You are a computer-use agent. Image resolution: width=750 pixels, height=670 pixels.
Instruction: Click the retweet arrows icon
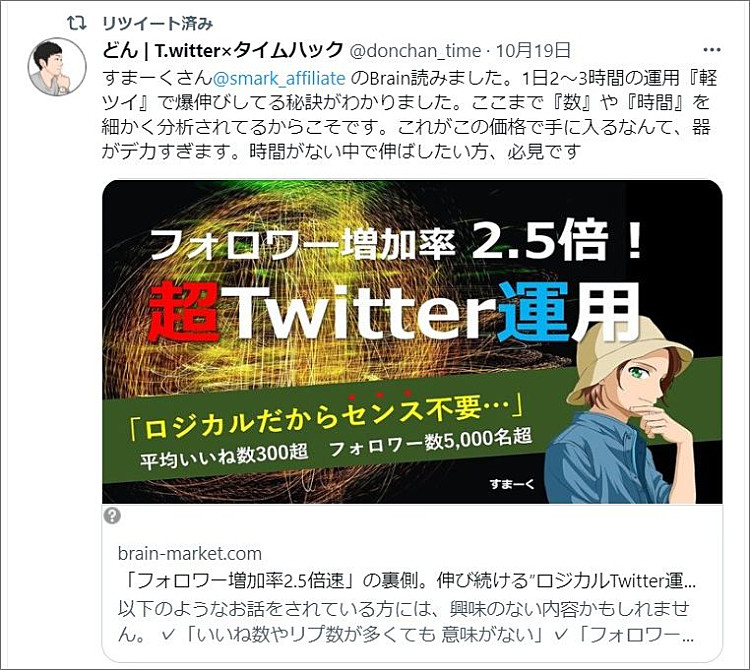76,22
